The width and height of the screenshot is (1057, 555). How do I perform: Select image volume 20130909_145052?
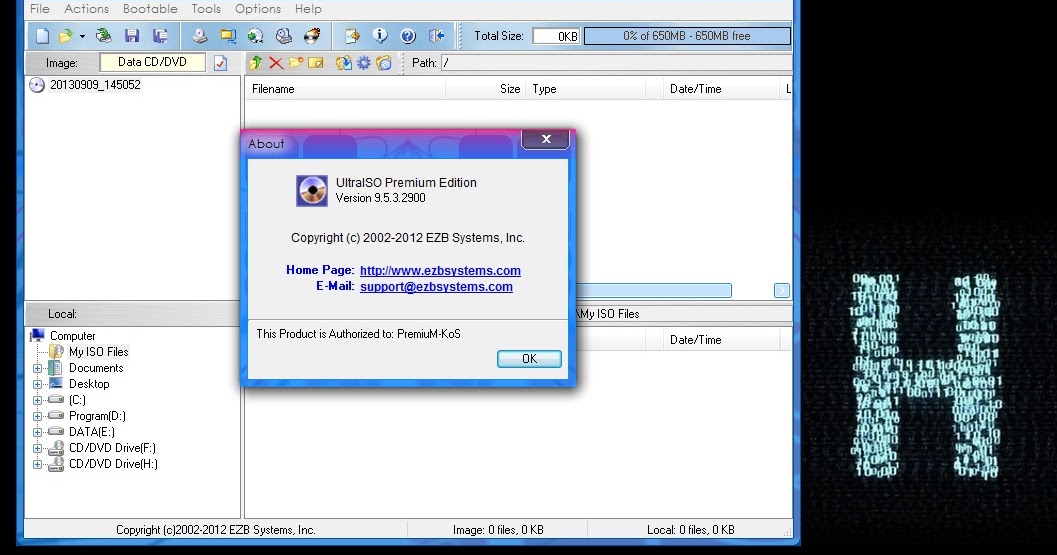coord(95,85)
